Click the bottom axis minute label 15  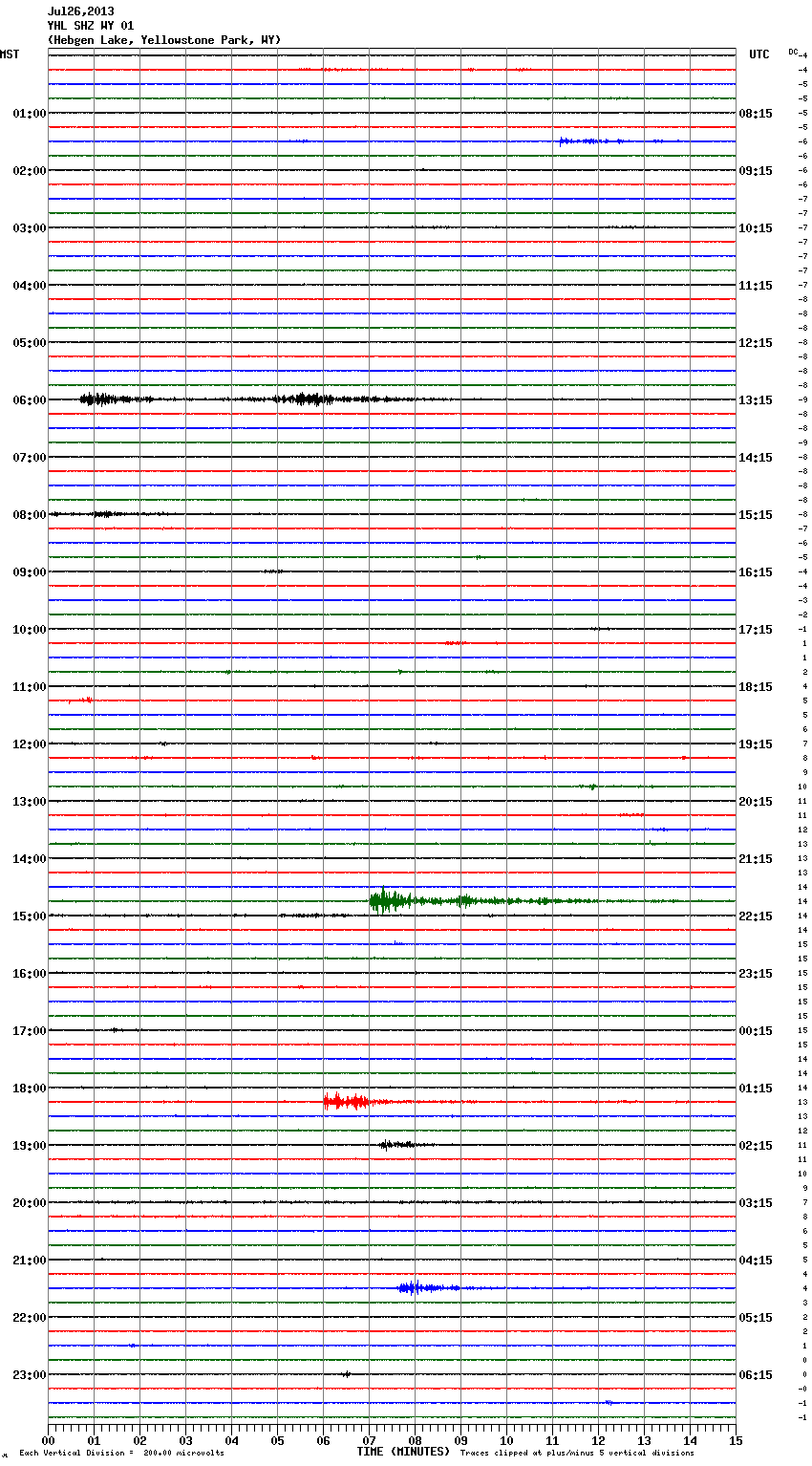pos(736,1440)
